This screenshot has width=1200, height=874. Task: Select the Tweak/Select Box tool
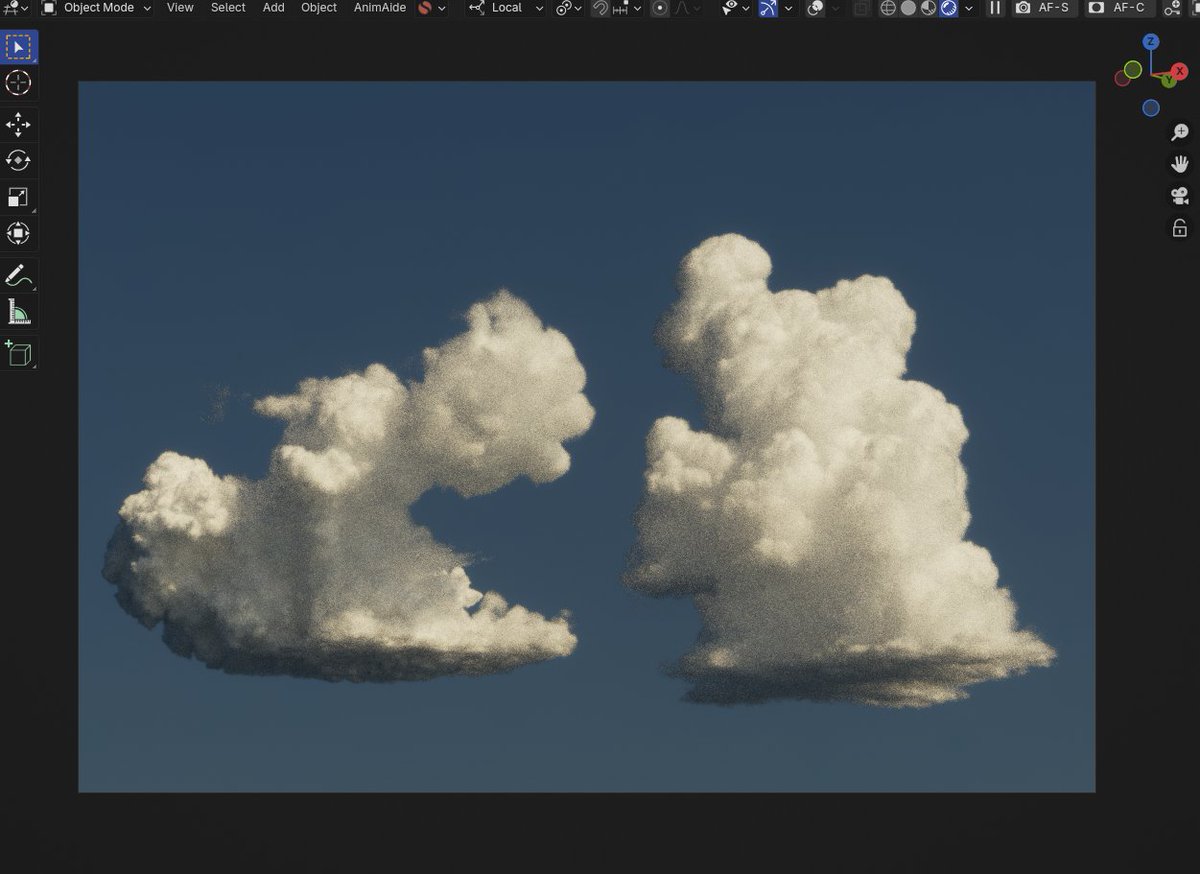point(18,46)
